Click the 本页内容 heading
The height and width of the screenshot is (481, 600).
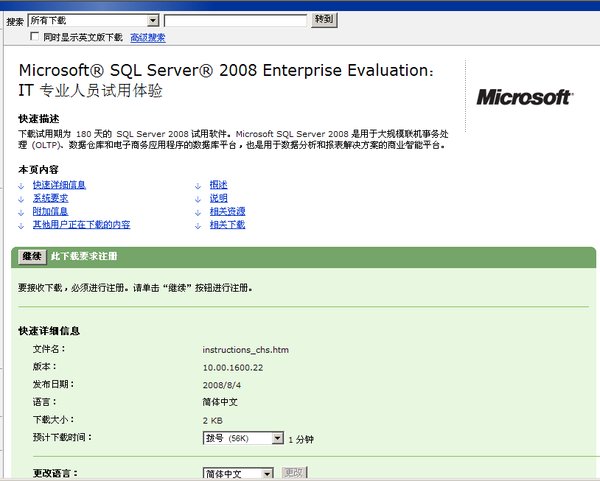[x=38, y=170]
